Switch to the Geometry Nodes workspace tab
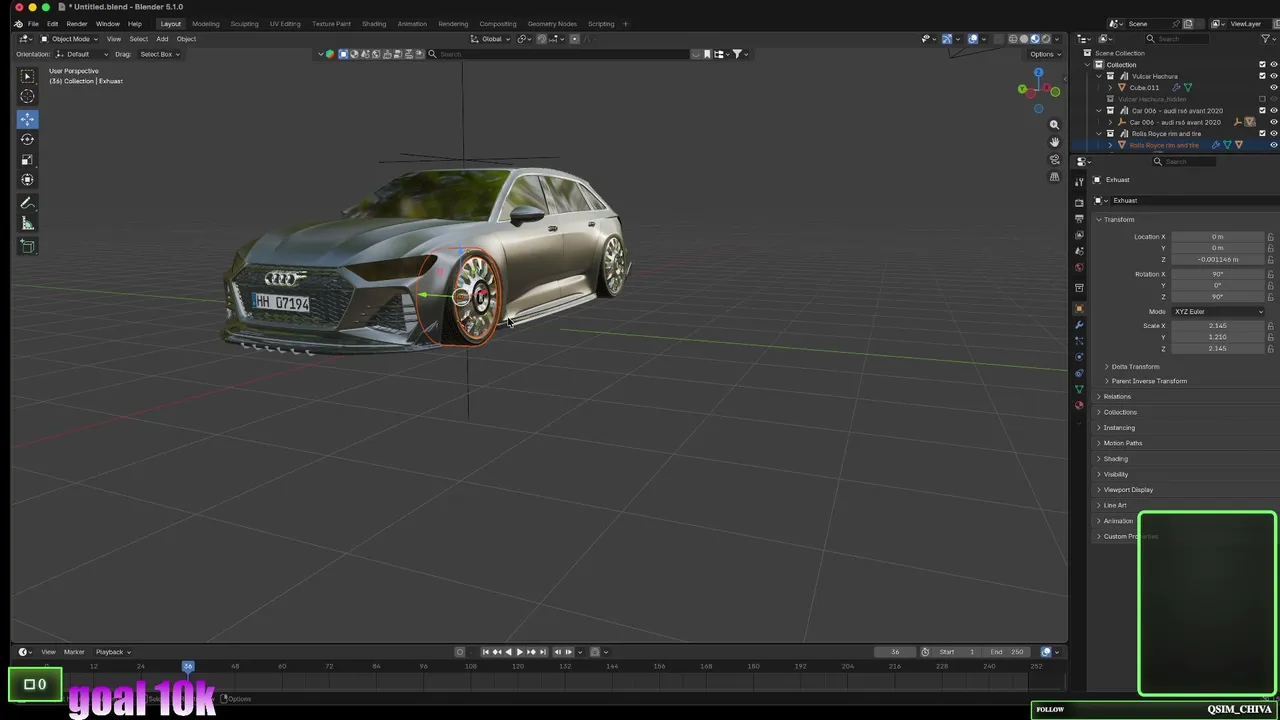1280x720 pixels. (552, 24)
